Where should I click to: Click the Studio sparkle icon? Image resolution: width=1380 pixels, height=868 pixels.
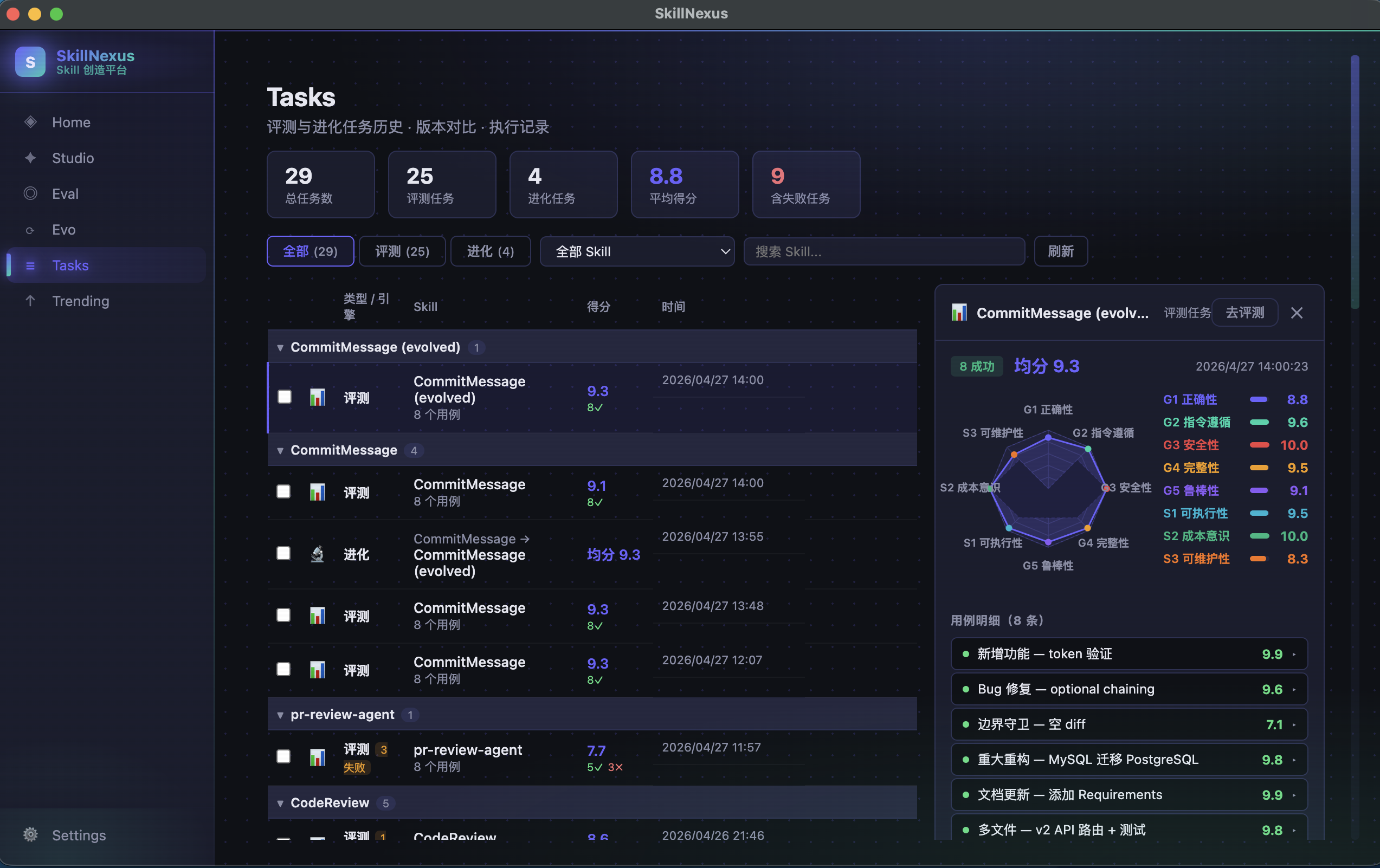[30, 158]
